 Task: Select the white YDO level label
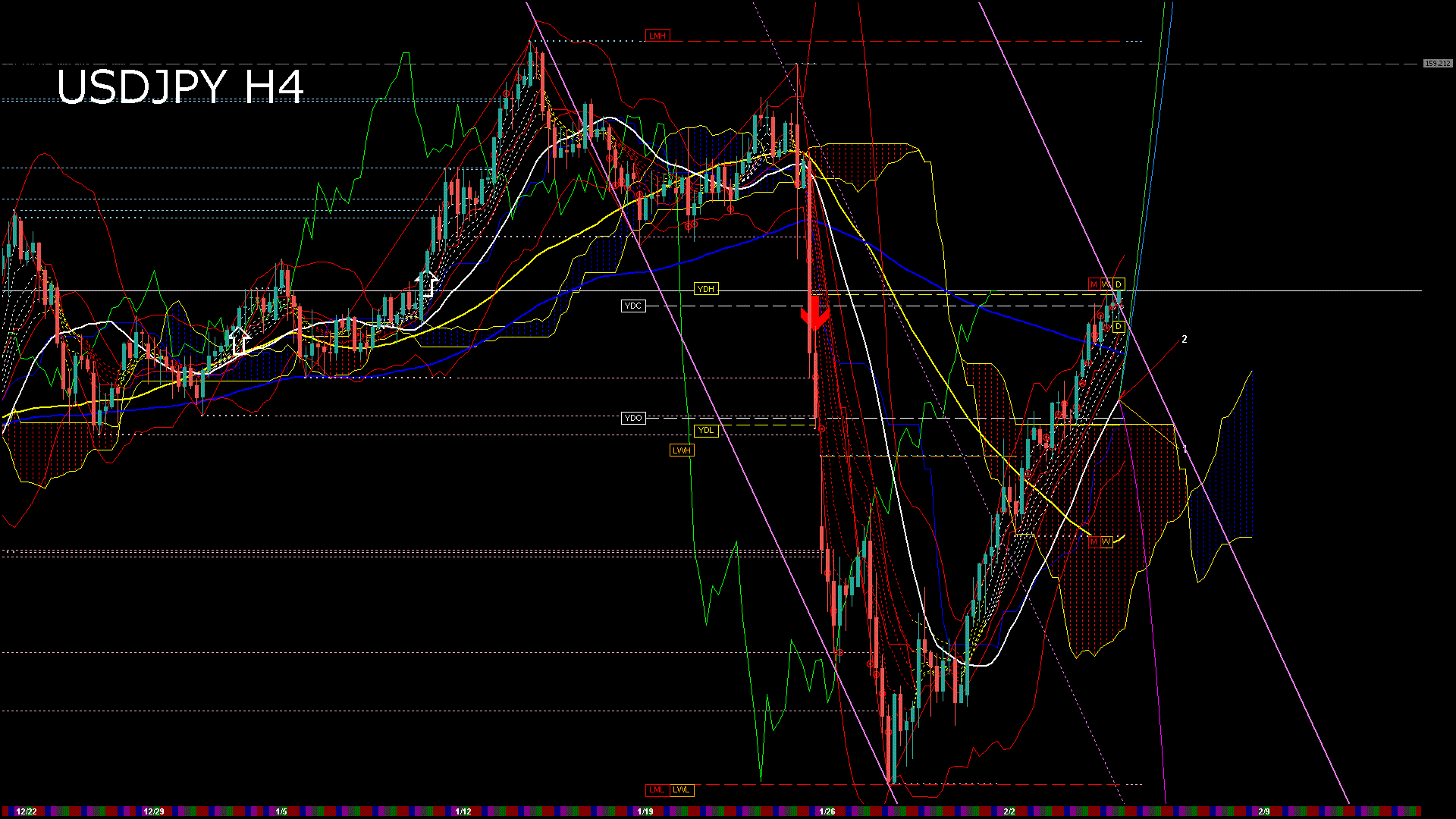pos(632,418)
